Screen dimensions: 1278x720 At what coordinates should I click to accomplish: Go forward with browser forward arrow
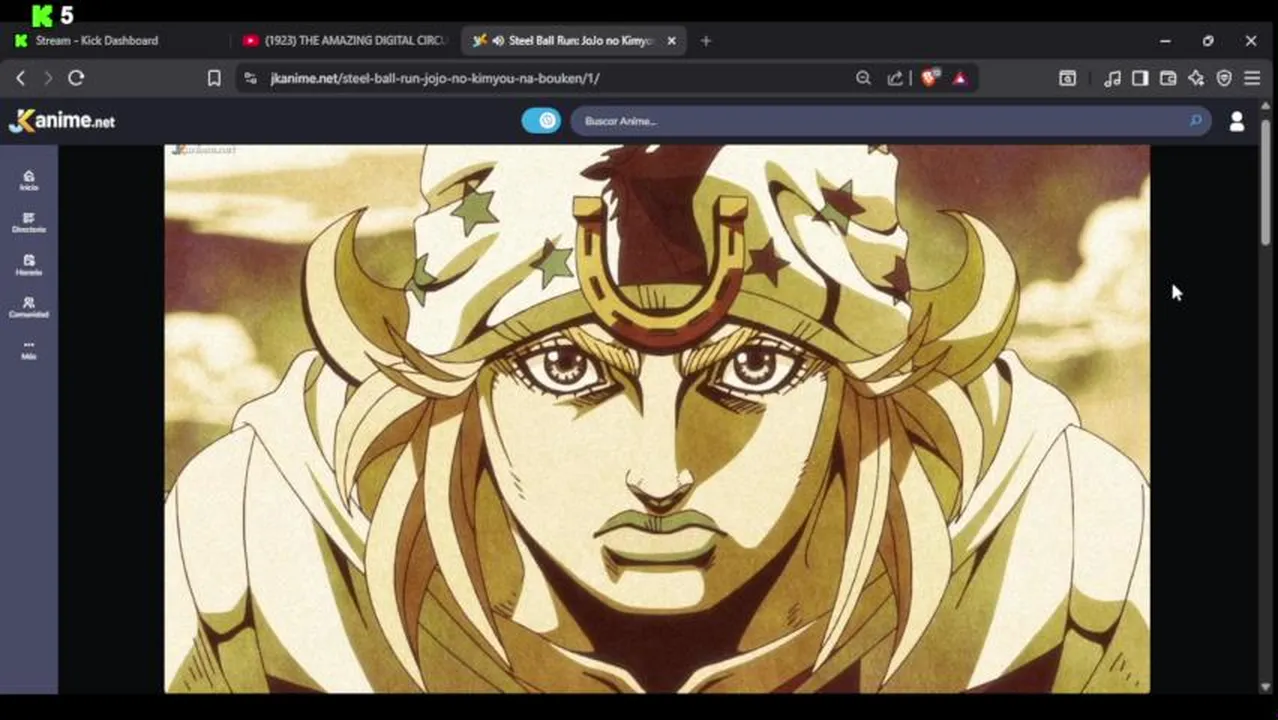click(48, 78)
